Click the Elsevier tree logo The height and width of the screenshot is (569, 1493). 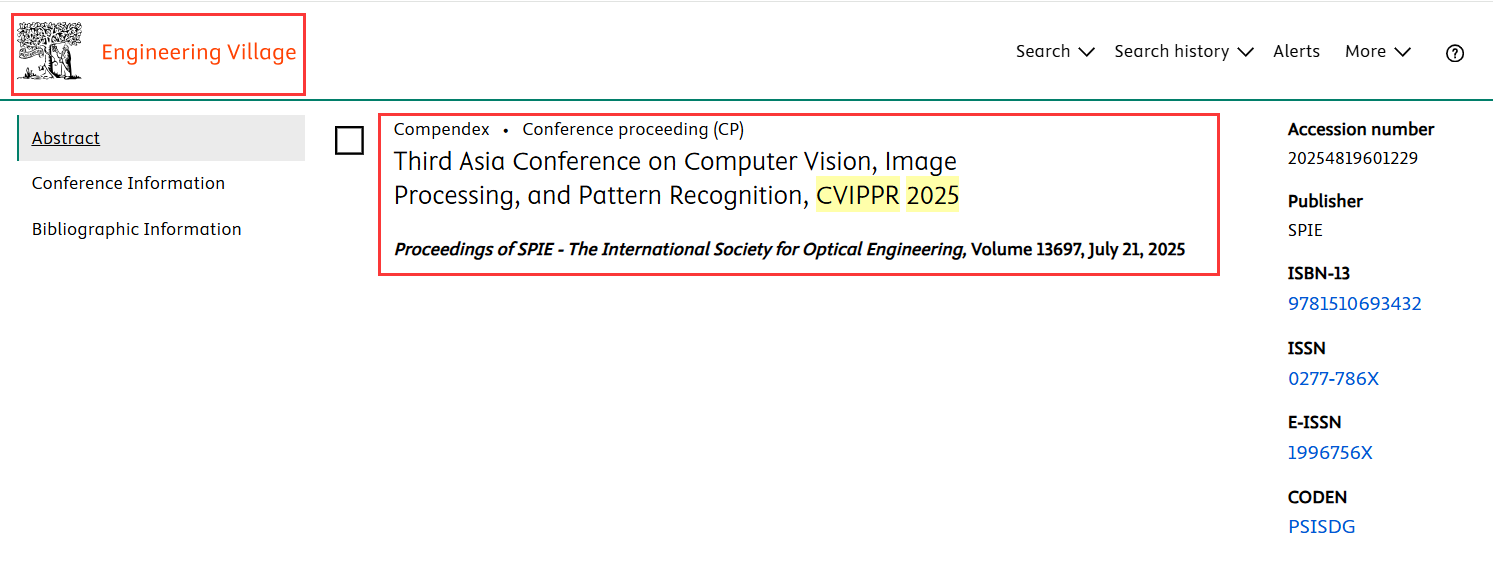[x=49, y=52]
